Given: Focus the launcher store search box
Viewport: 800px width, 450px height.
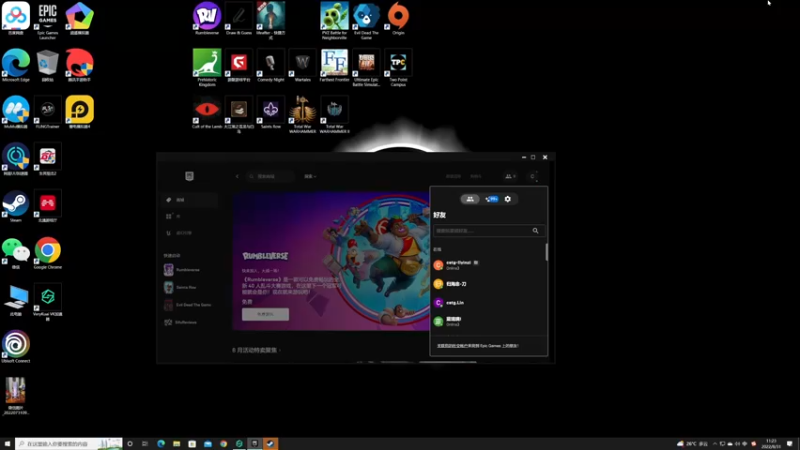Looking at the screenshot, I should (x=270, y=177).
